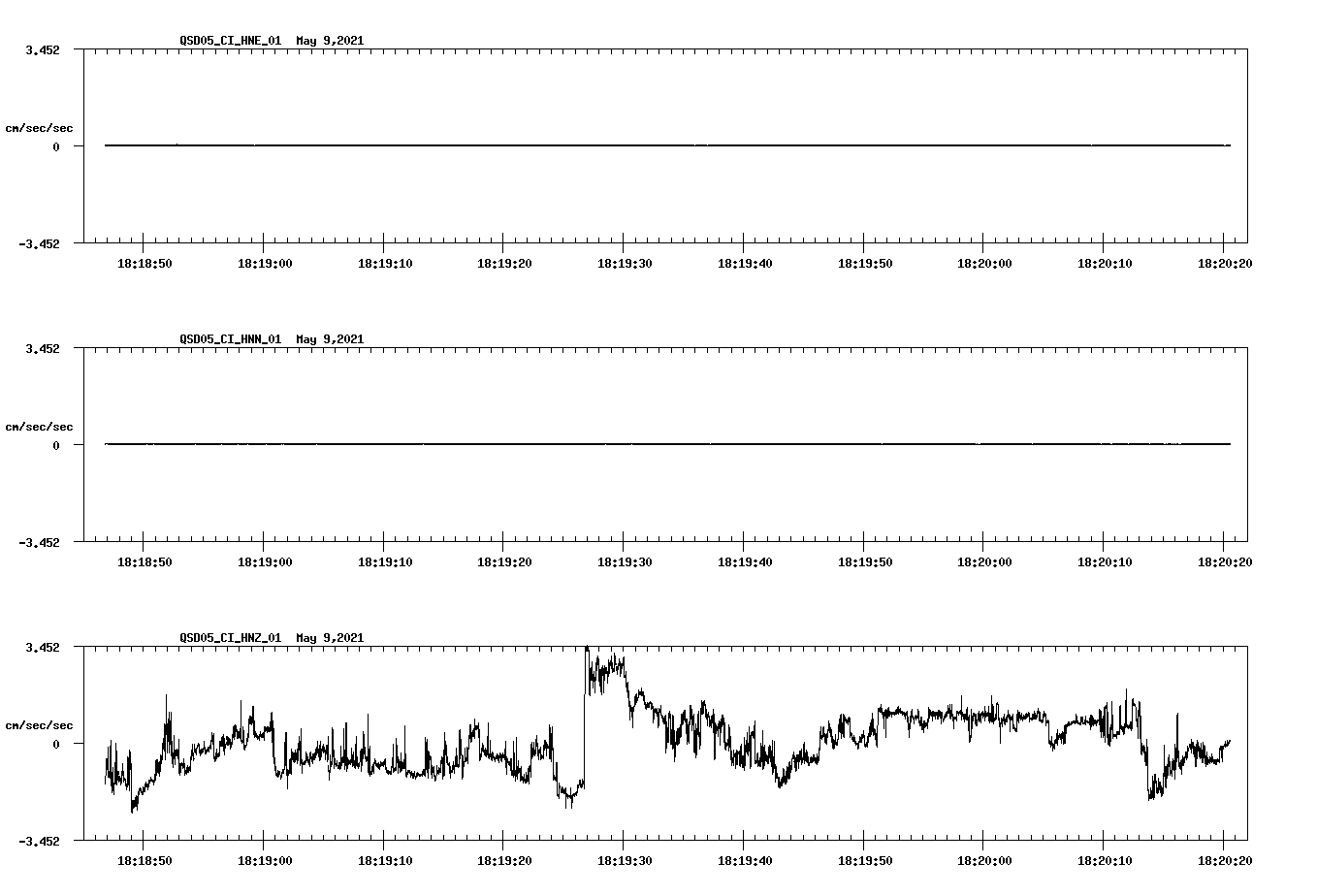Select the -3.452 label on the HNZ plot
This screenshot has height=896, width=1317.
click(37, 842)
